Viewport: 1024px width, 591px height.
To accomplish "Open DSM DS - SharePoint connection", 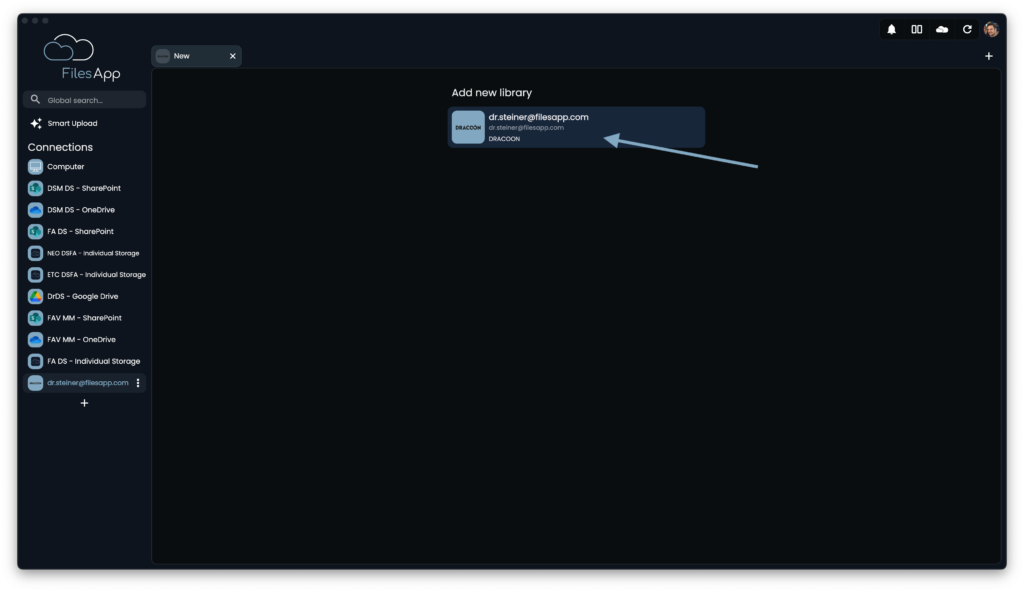I will 84,188.
